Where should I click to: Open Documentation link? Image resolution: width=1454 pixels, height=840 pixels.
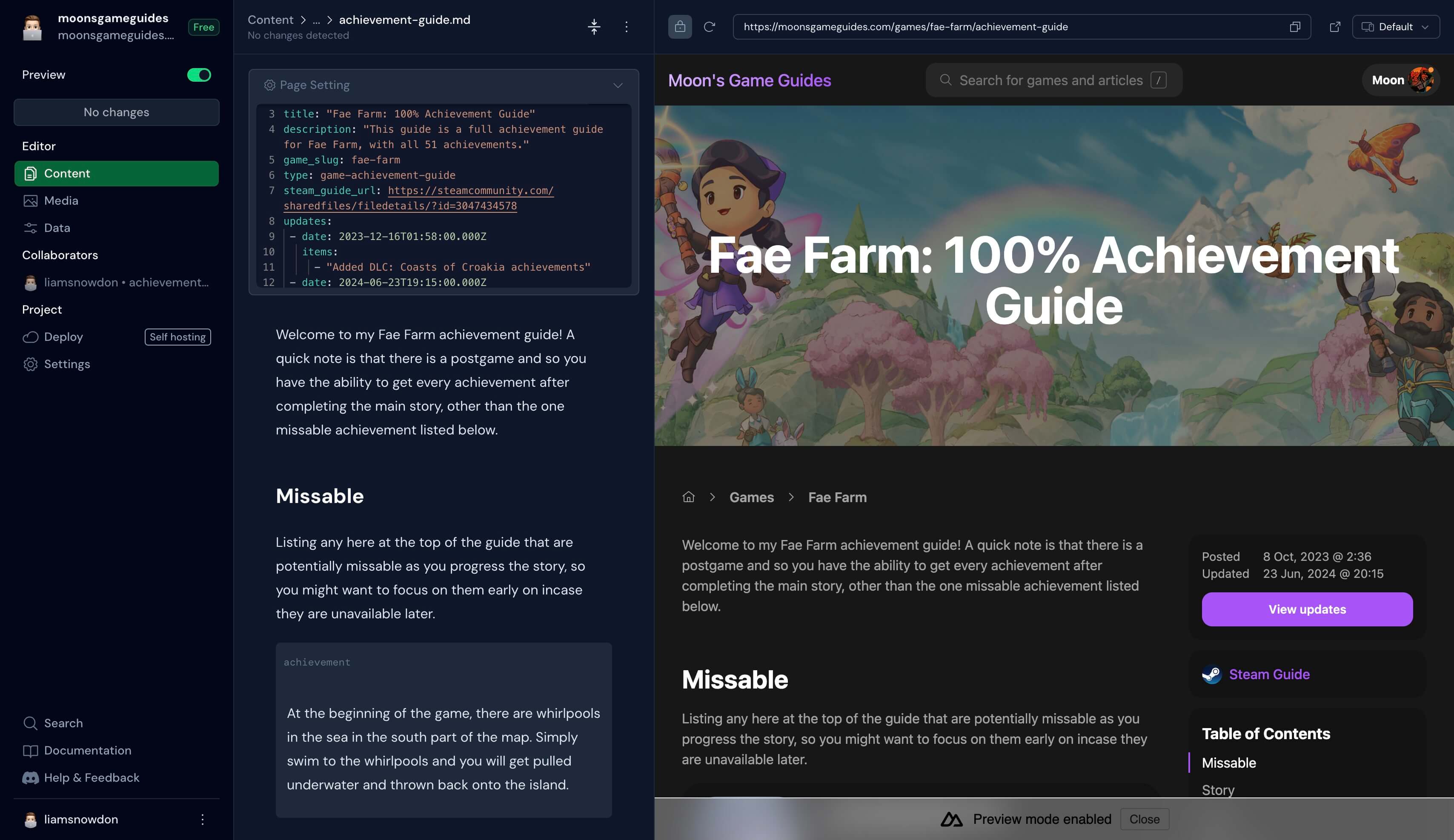pos(117,751)
